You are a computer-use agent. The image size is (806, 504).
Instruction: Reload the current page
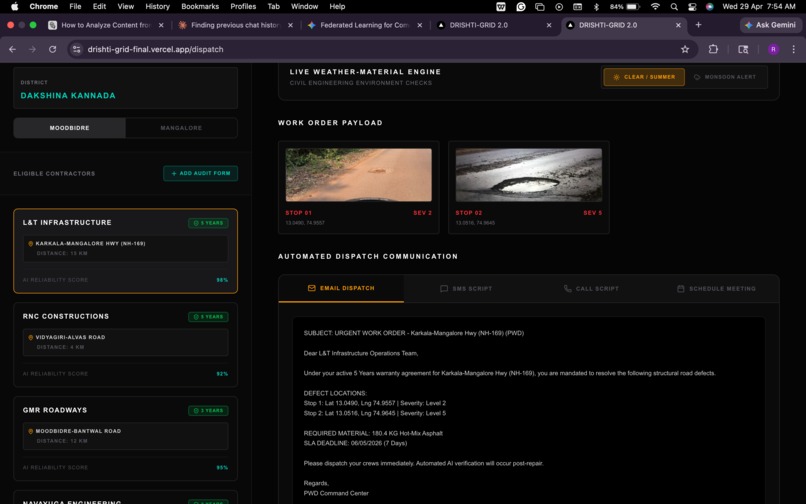click(52, 49)
